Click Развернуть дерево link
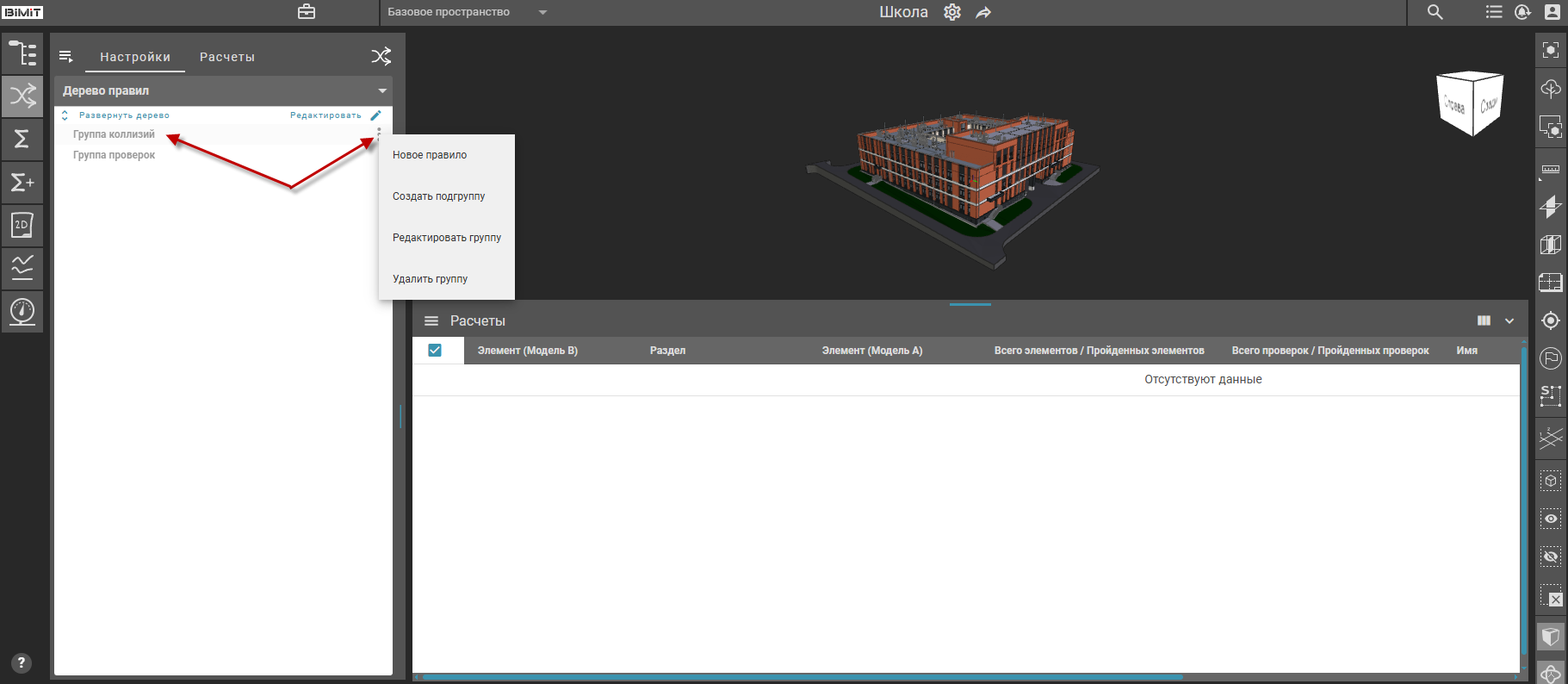The width and height of the screenshot is (1568, 684). click(124, 115)
